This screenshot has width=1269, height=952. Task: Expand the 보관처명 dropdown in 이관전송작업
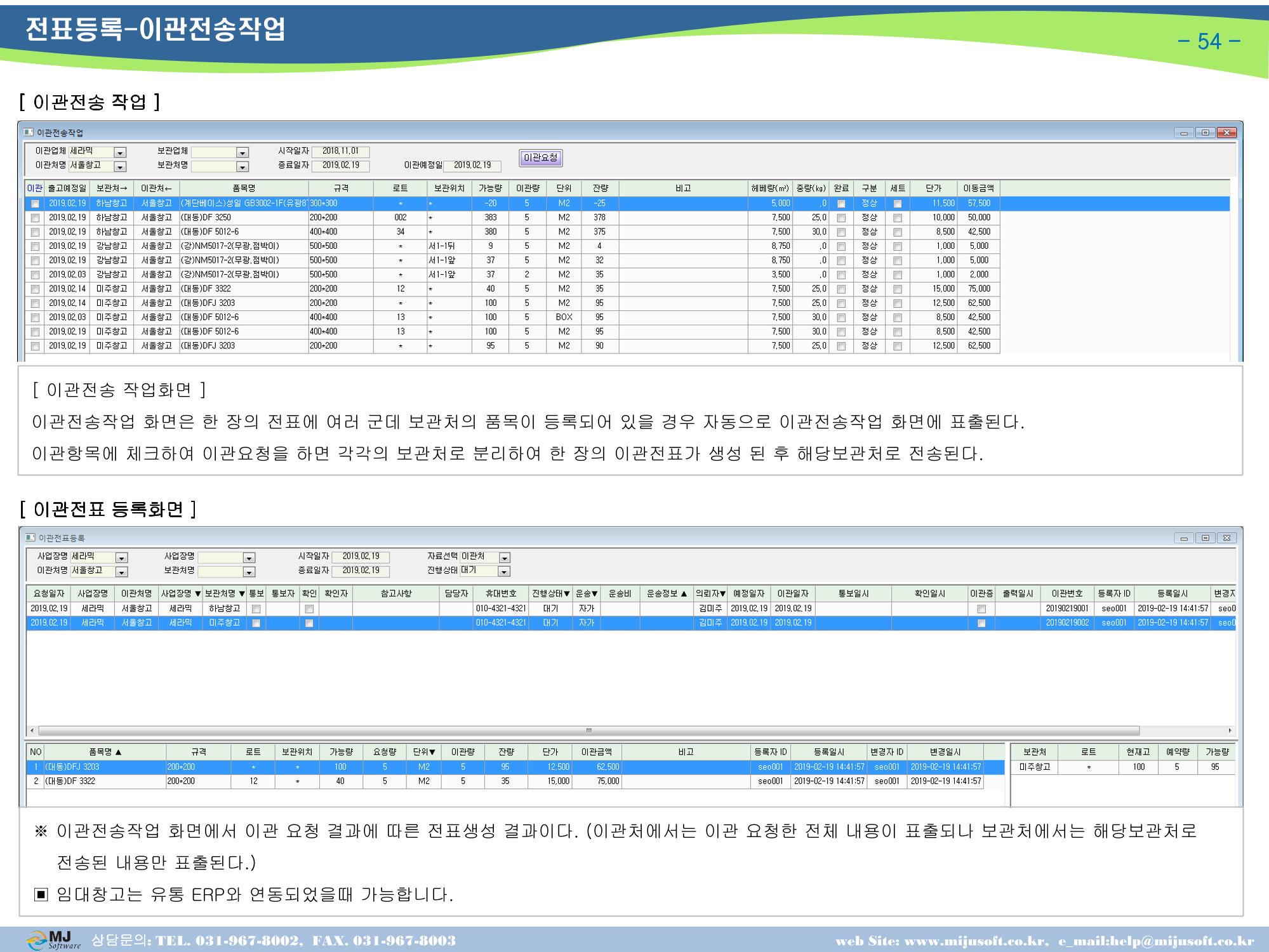pos(242,167)
